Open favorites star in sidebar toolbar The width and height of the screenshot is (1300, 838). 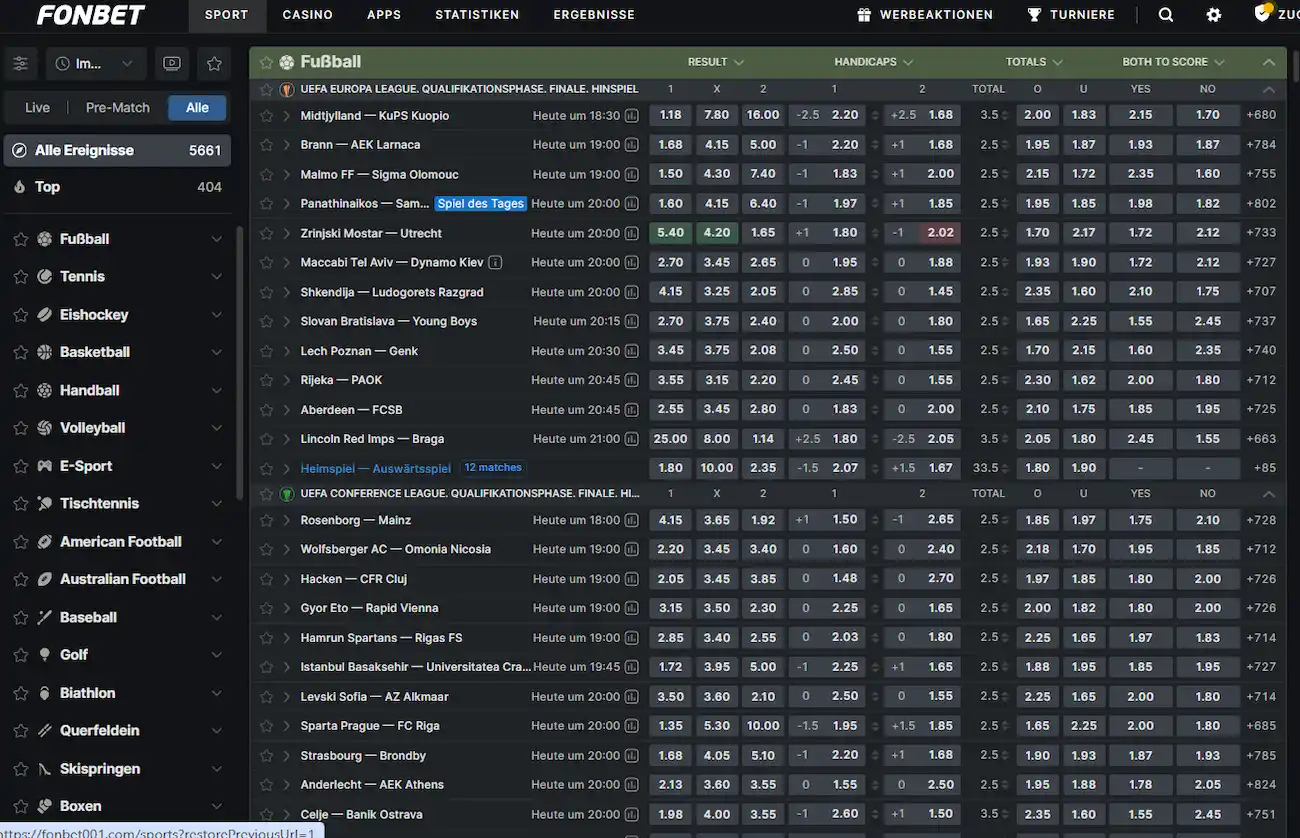214,64
